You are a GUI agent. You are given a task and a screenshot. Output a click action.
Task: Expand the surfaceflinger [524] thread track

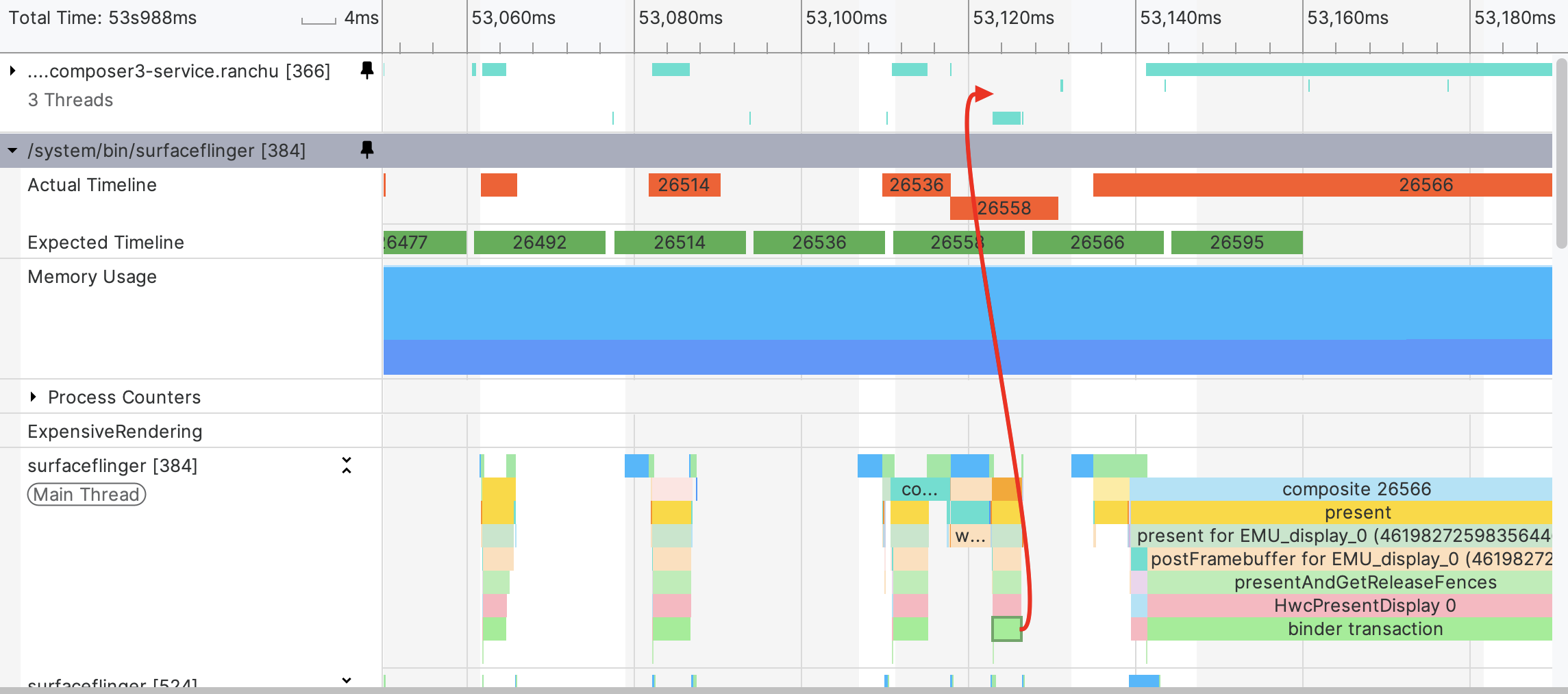point(347,680)
